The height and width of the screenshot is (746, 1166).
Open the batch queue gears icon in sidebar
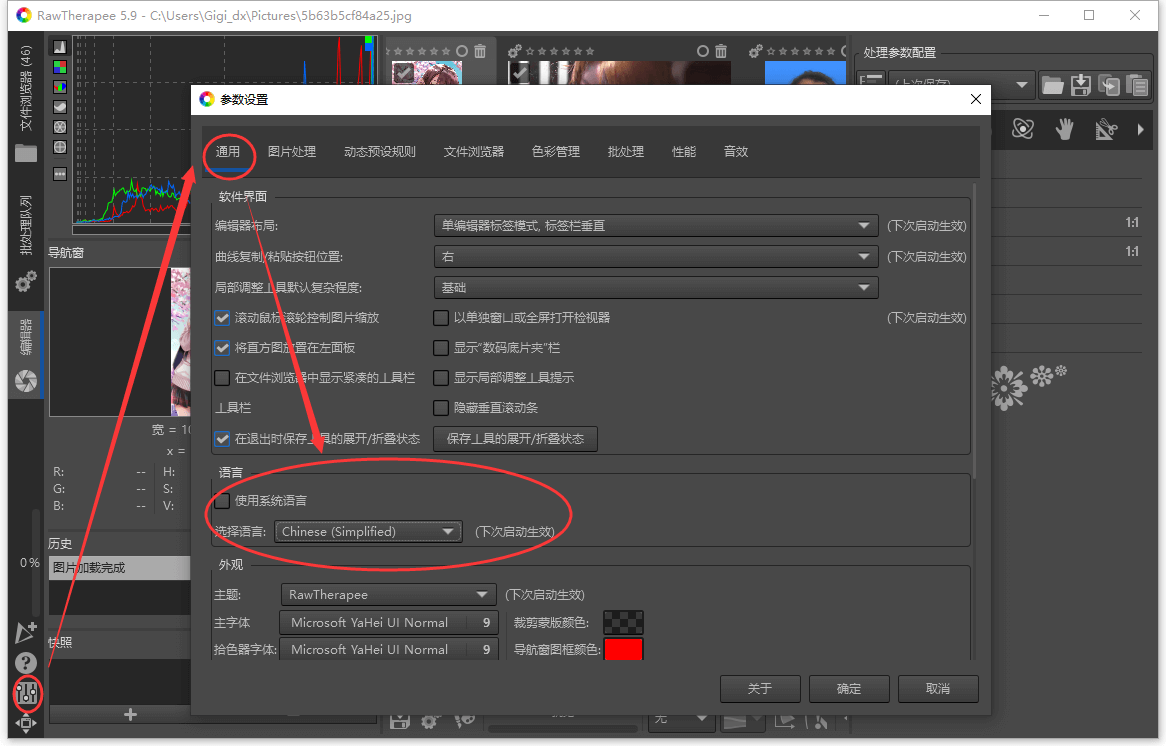26,281
